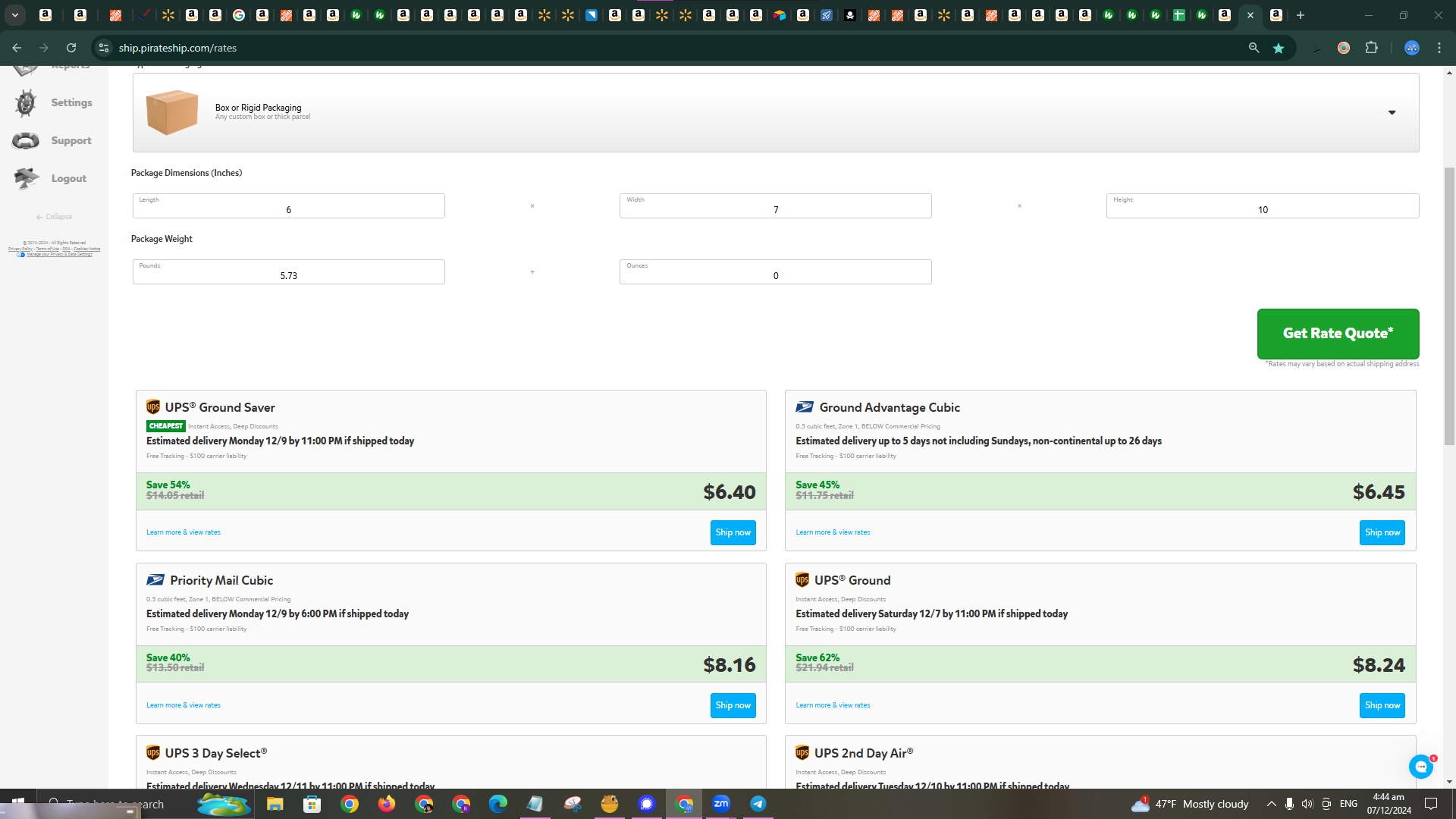Click the CHEAPEST badge on UPS Ground Saver
This screenshot has height=819, width=1456.
click(166, 426)
